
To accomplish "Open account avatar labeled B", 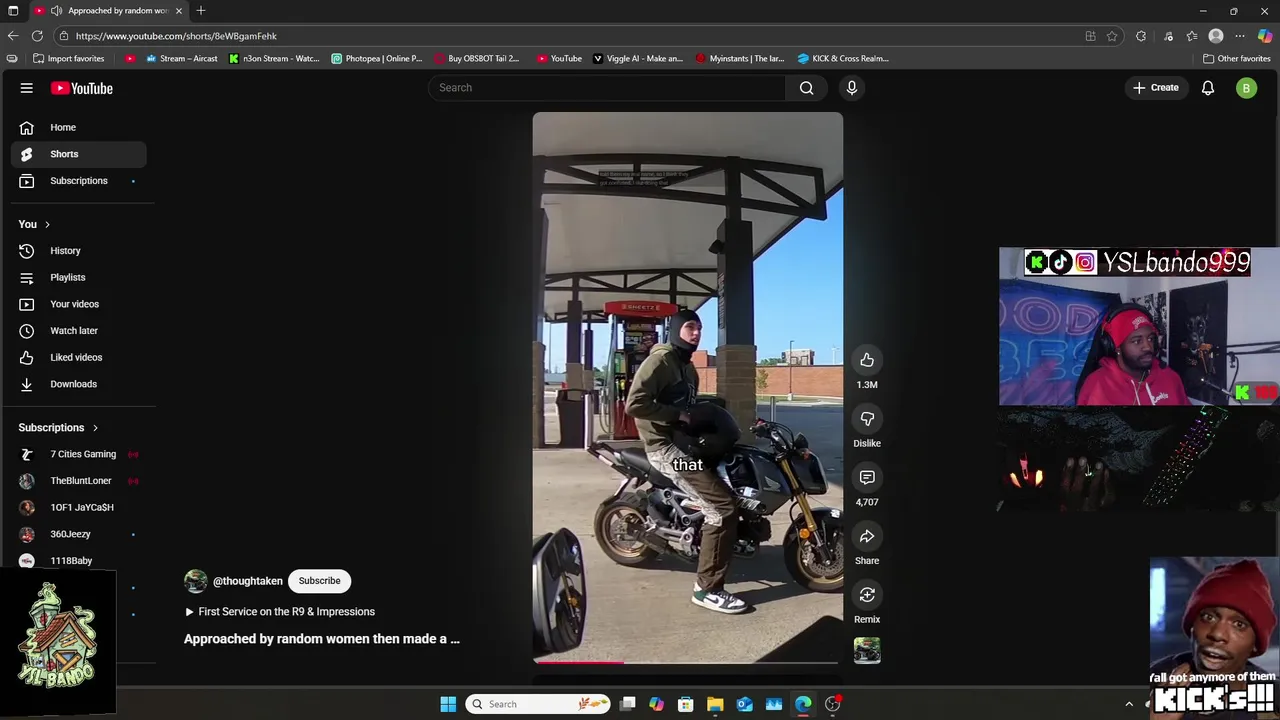I will 1246,88.
